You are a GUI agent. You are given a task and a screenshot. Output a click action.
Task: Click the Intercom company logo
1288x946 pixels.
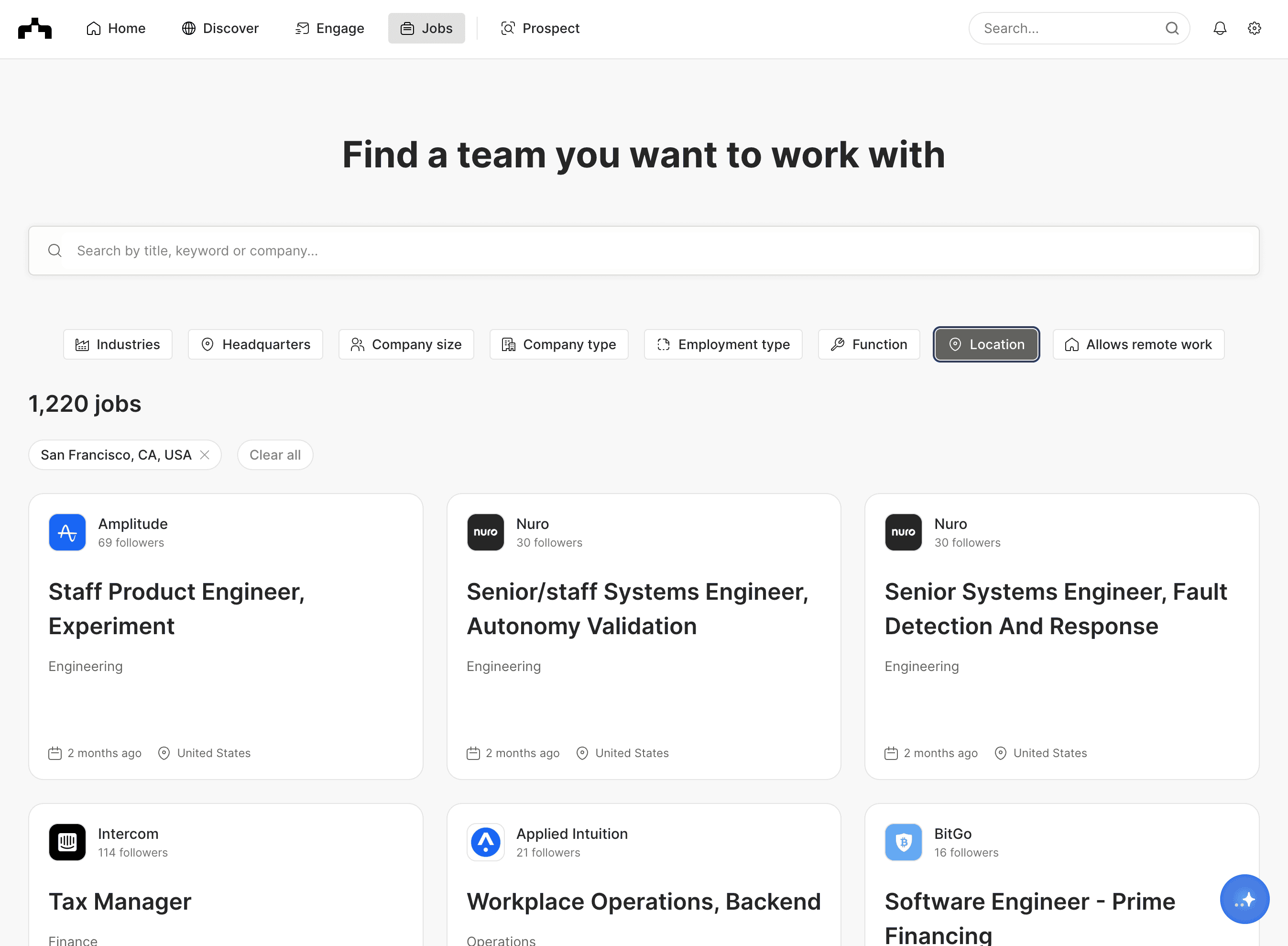point(67,842)
